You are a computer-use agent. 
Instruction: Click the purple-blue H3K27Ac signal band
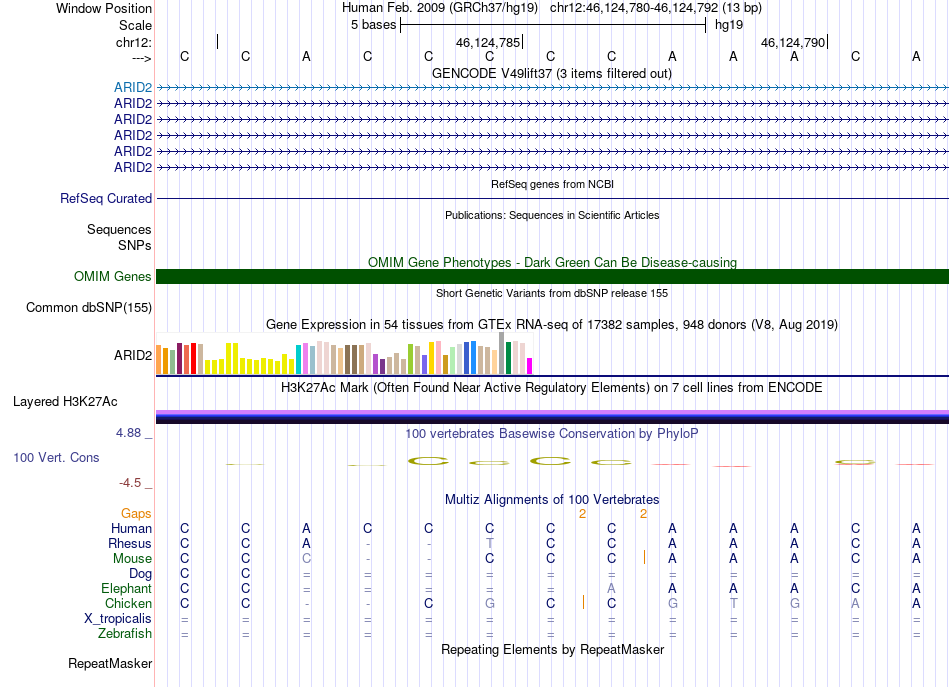tap(552, 417)
